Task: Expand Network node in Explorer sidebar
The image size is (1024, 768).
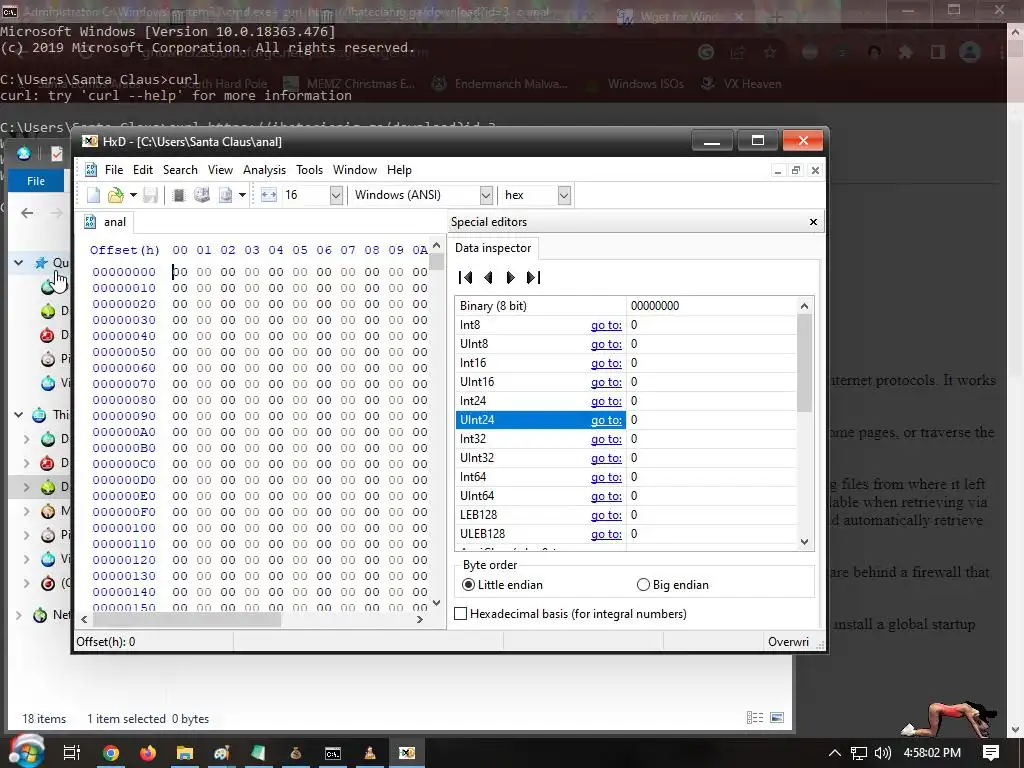Action: pos(19,615)
